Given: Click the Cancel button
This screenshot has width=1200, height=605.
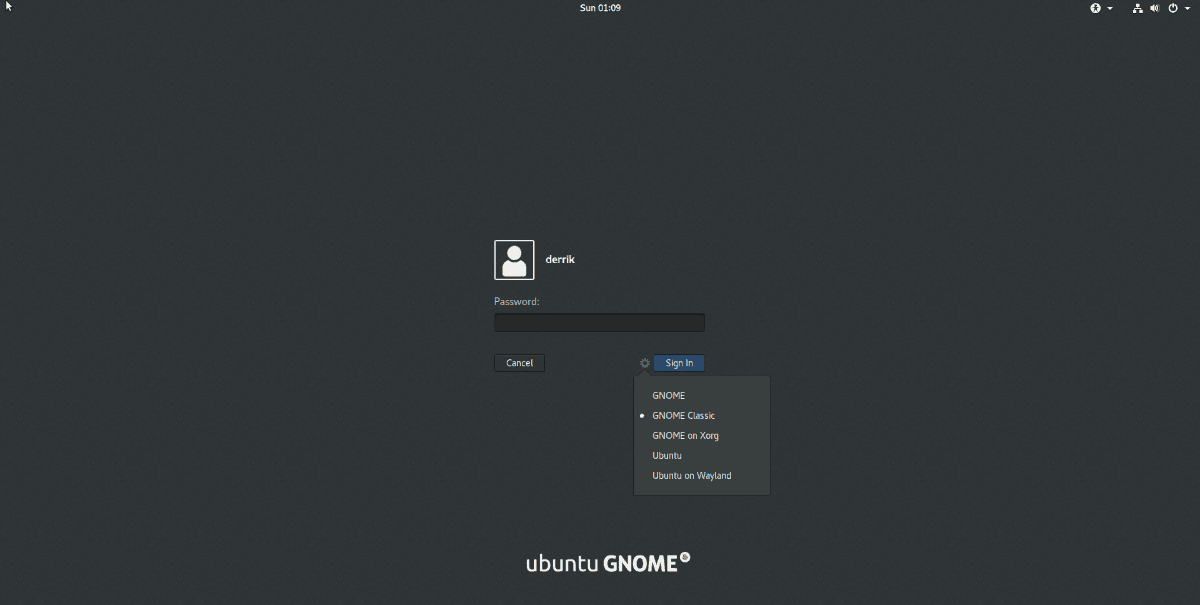Looking at the screenshot, I should pyautogui.click(x=519, y=363).
